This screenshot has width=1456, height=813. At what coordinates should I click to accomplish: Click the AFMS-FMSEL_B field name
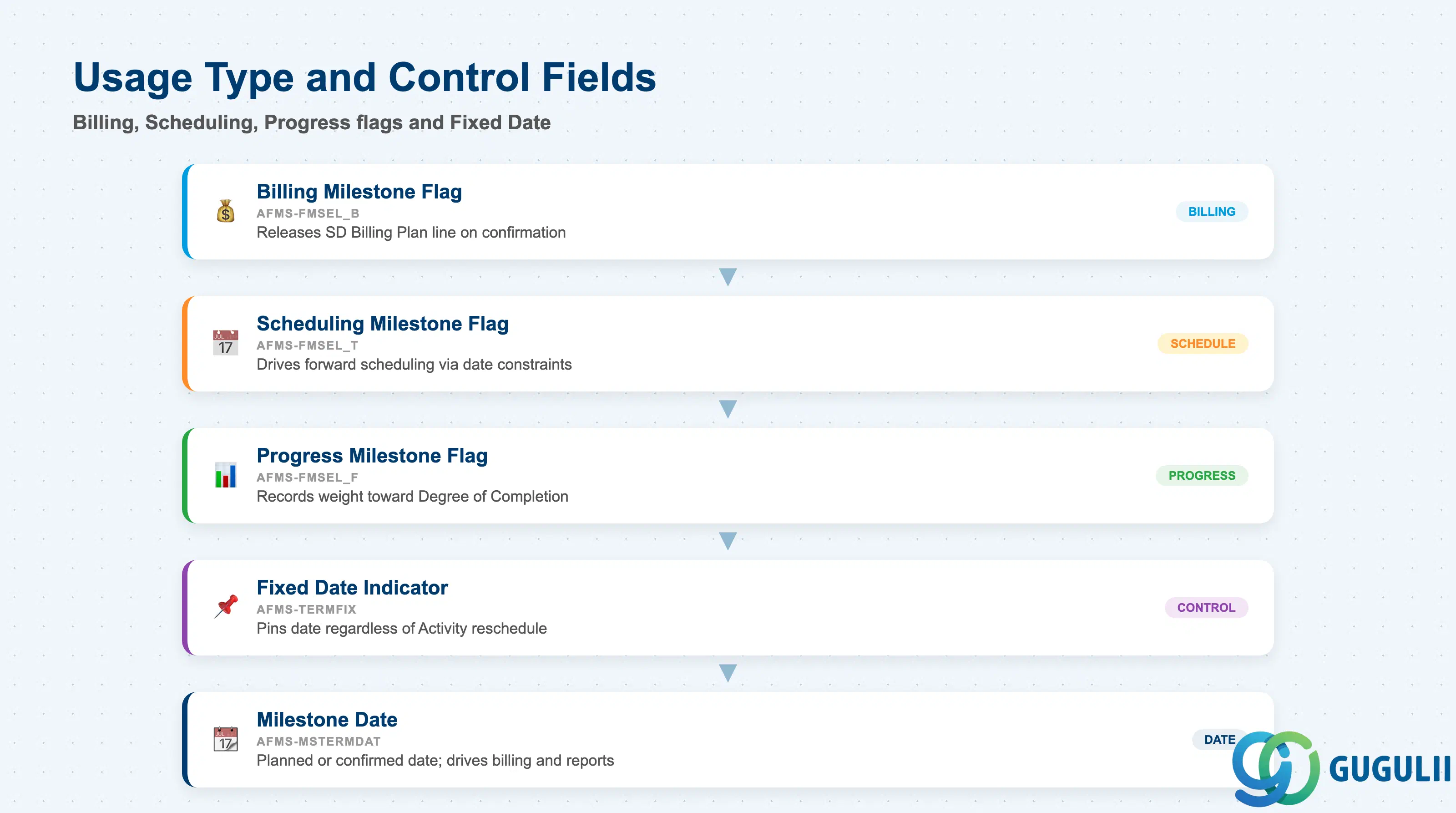(308, 213)
